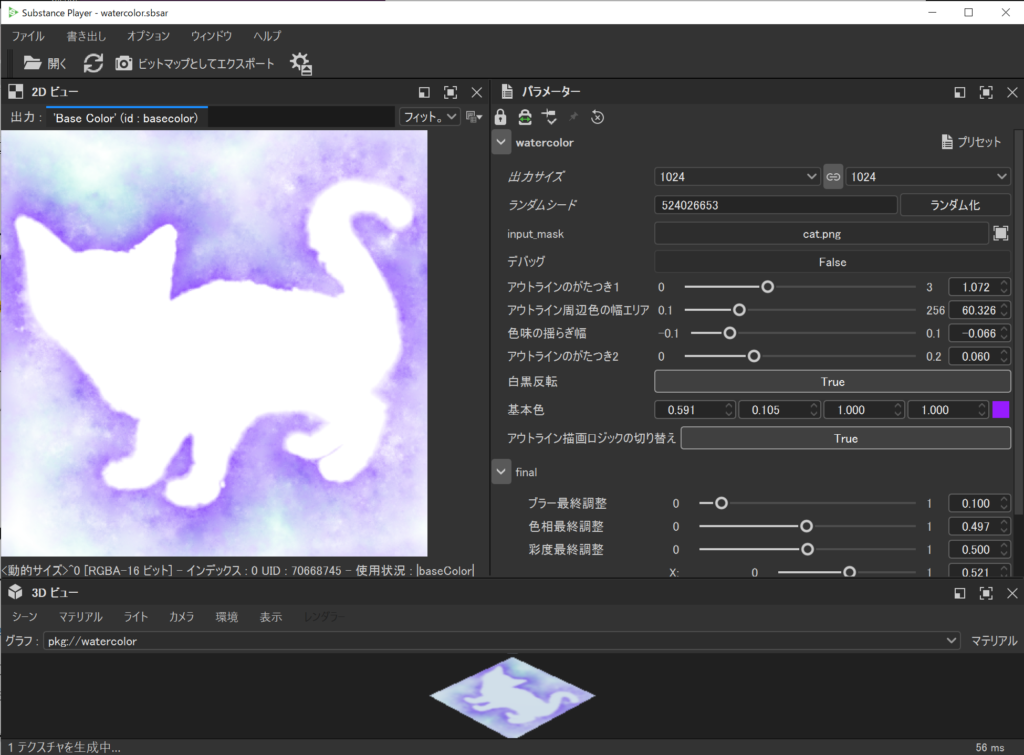The width and height of the screenshot is (1024, 755).
Task: Toggle the 白黒反転 True button
Action: tap(832, 382)
